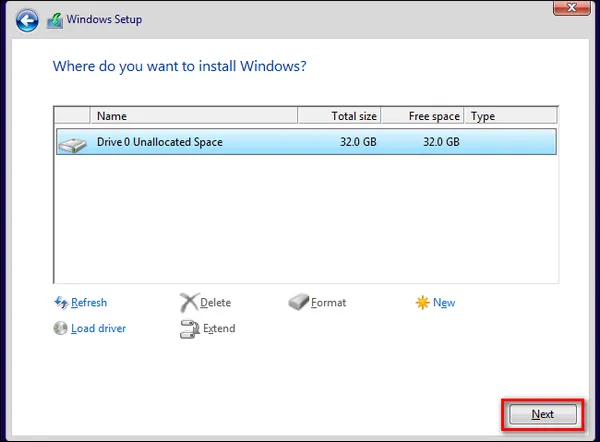Click the Format drive icon

tap(298, 303)
